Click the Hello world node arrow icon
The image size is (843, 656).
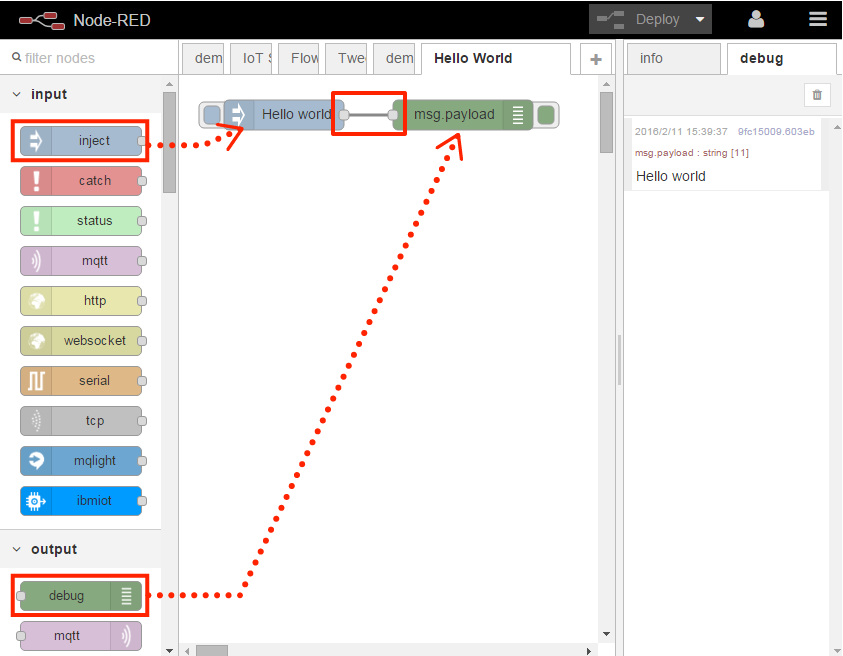[x=238, y=115]
